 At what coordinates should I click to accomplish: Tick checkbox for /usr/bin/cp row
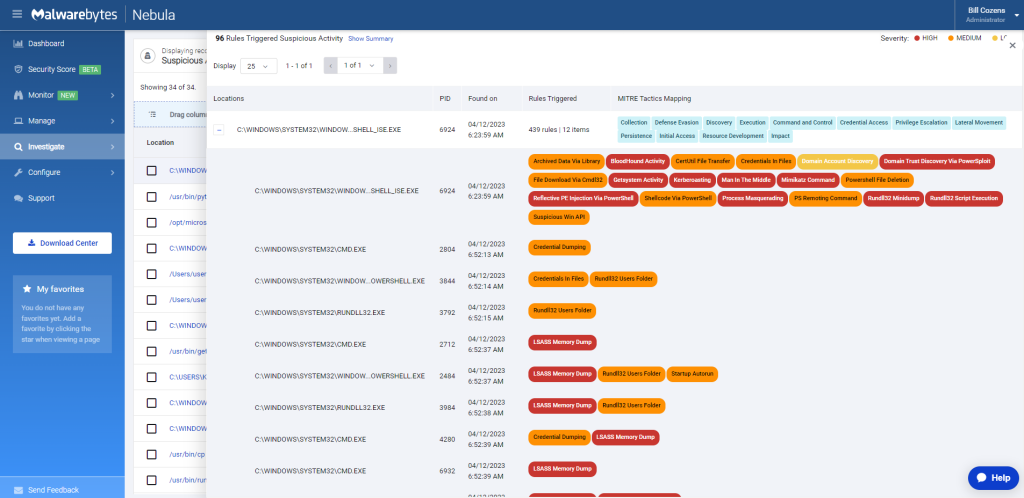click(152, 454)
